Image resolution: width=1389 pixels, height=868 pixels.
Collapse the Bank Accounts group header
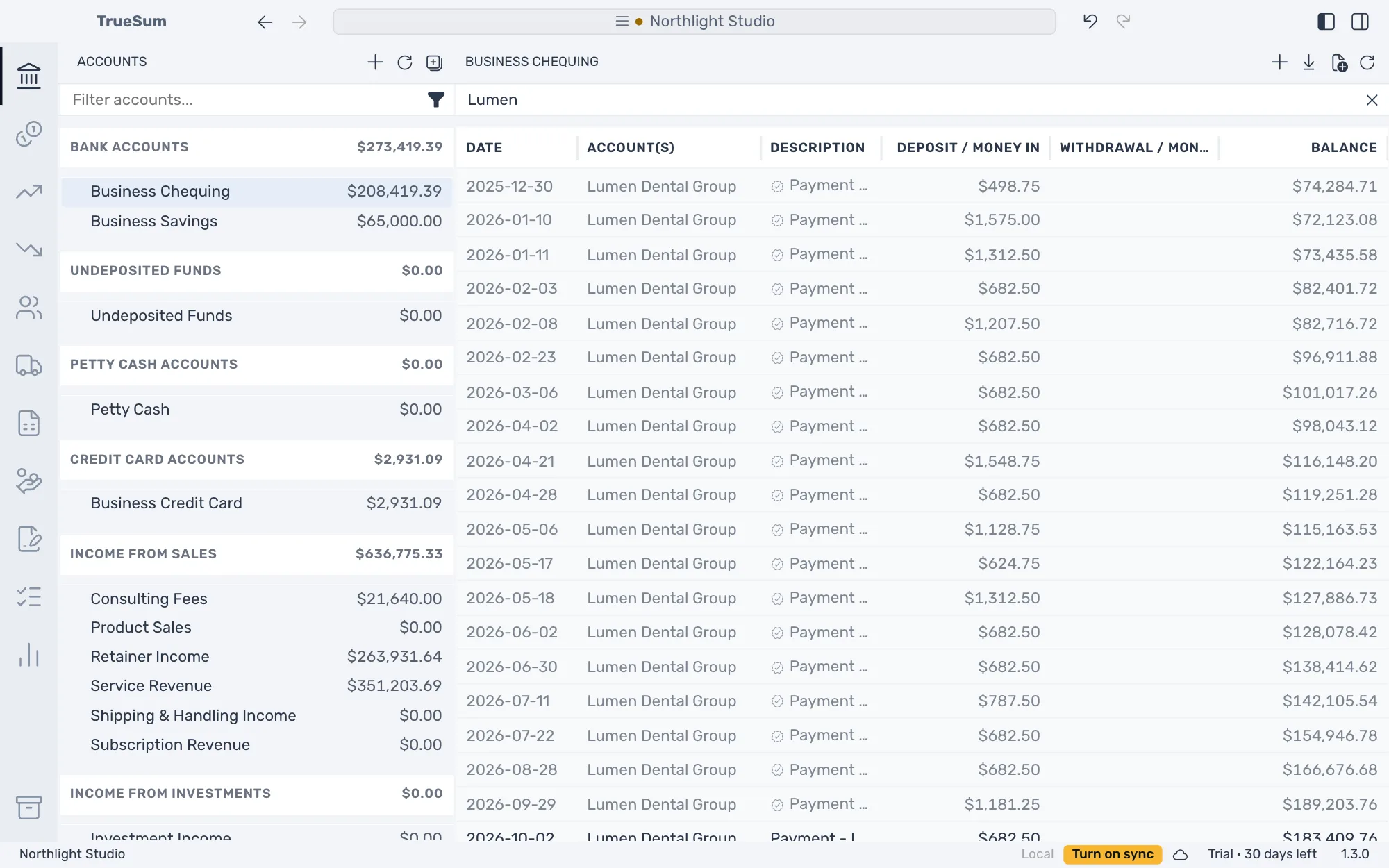coord(256,147)
